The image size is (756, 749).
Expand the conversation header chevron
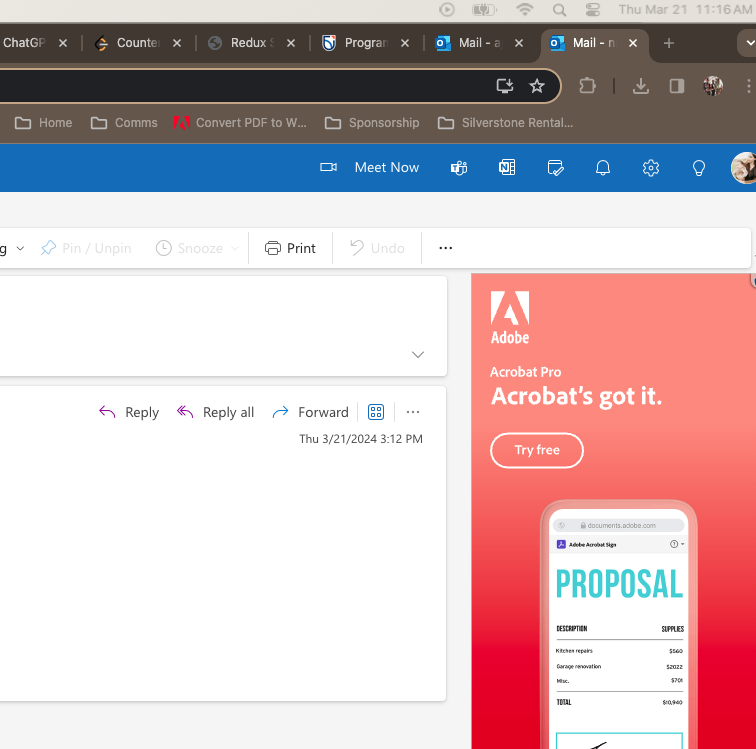(418, 354)
